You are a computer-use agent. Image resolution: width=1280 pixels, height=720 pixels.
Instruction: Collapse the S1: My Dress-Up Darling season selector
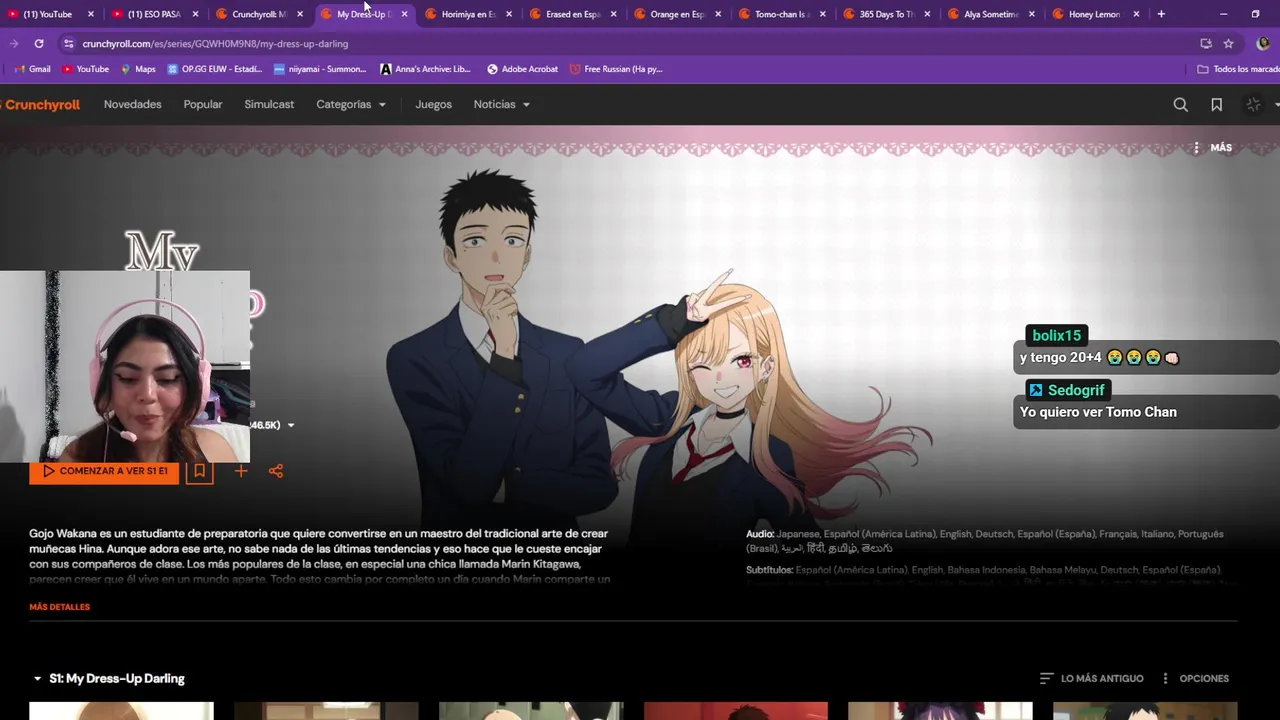click(x=108, y=678)
